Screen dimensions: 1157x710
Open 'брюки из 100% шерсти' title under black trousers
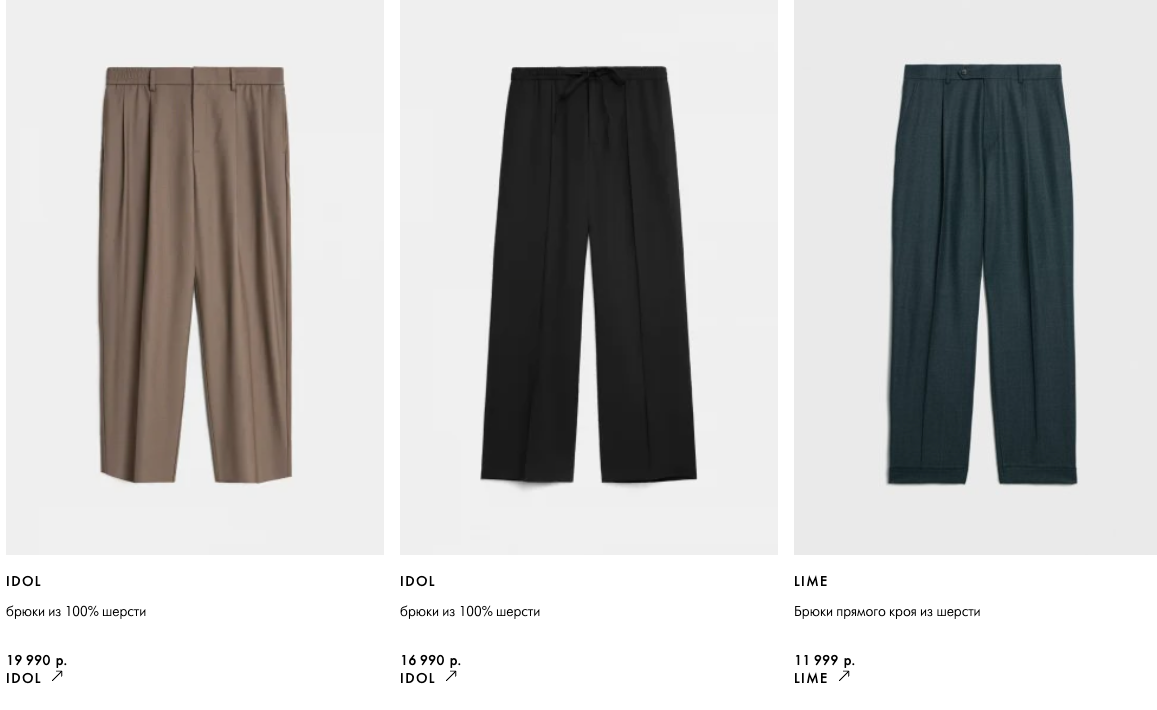point(470,612)
